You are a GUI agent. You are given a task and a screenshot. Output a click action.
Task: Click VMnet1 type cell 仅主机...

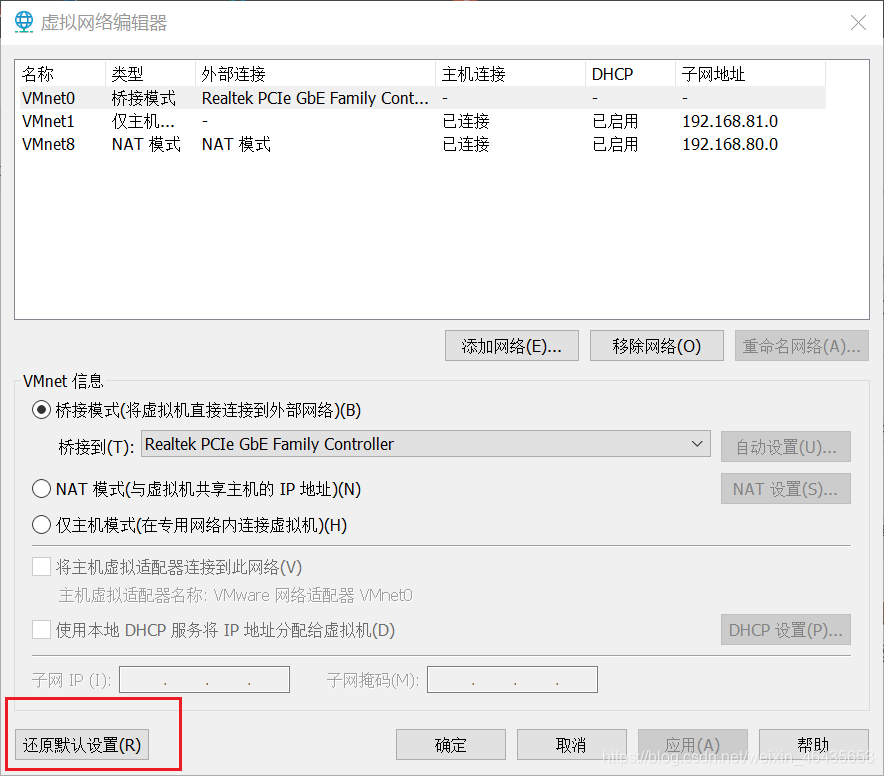point(143,121)
